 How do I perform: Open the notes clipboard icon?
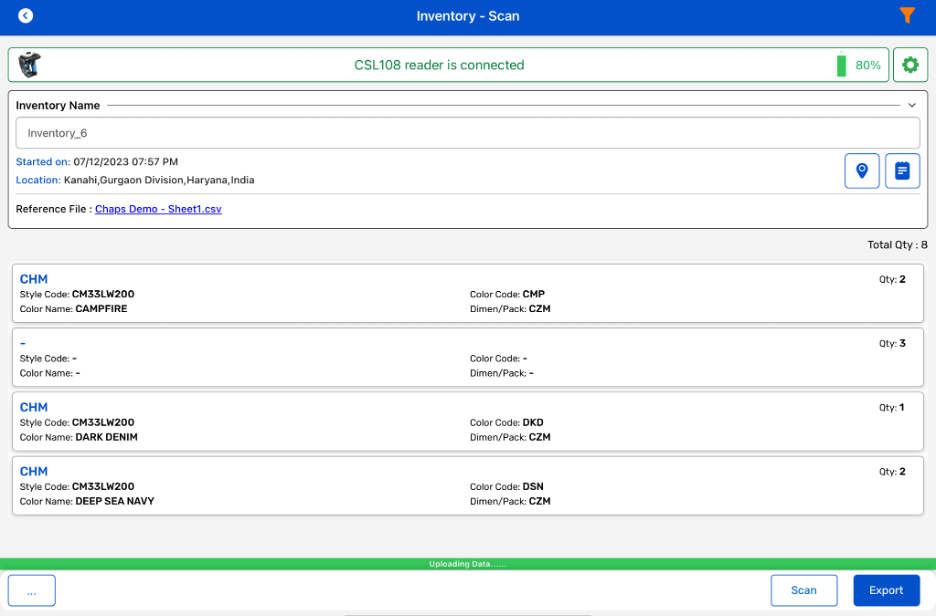tap(903, 170)
